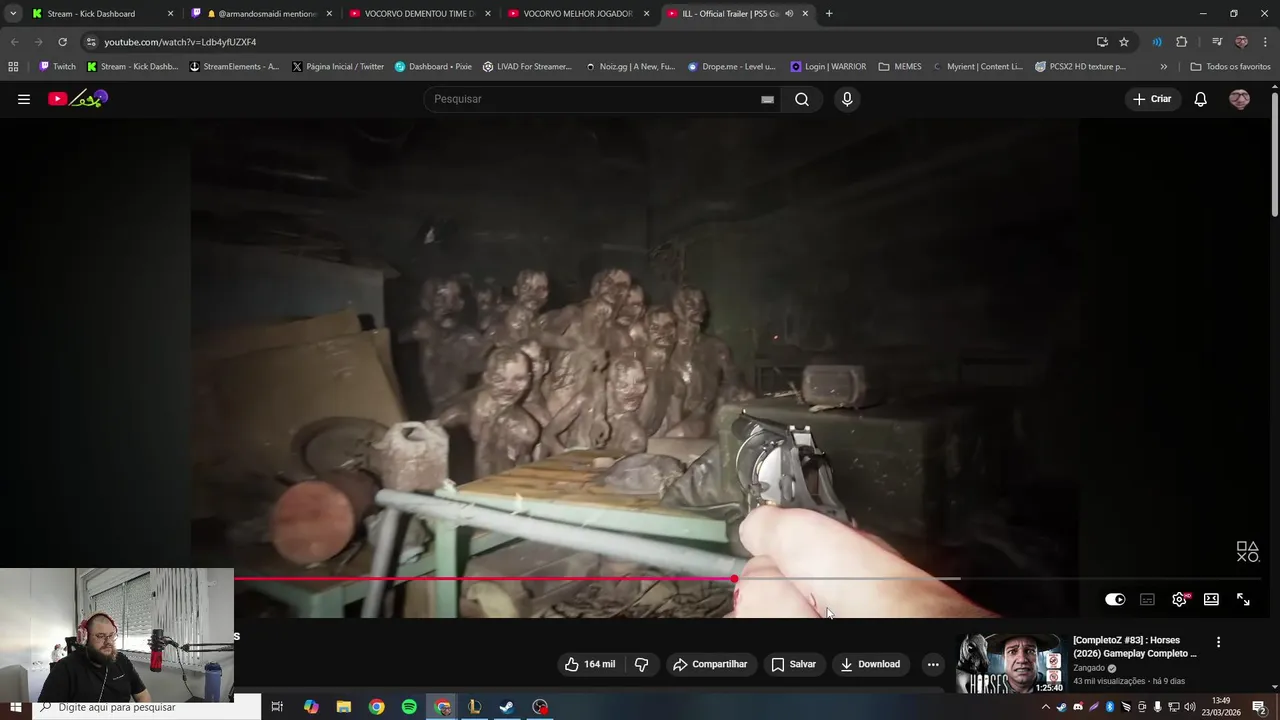Toggle autoplay switch in player
1280x720 pixels.
click(x=1115, y=599)
